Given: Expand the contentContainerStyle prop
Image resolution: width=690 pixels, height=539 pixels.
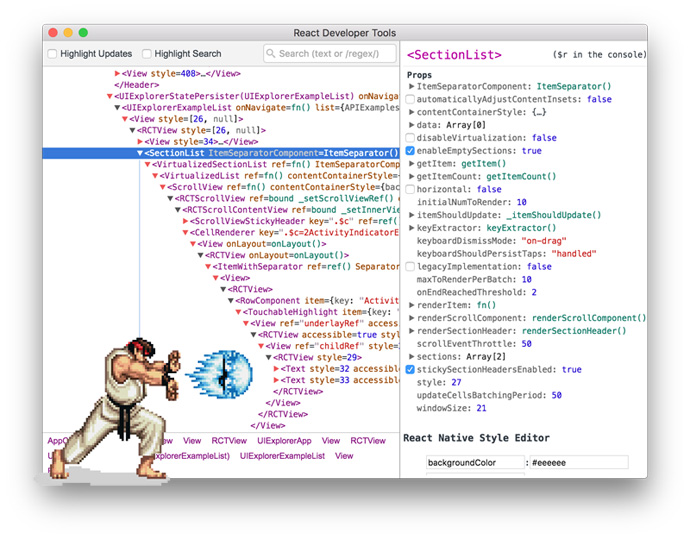Looking at the screenshot, I should [x=411, y=112].
